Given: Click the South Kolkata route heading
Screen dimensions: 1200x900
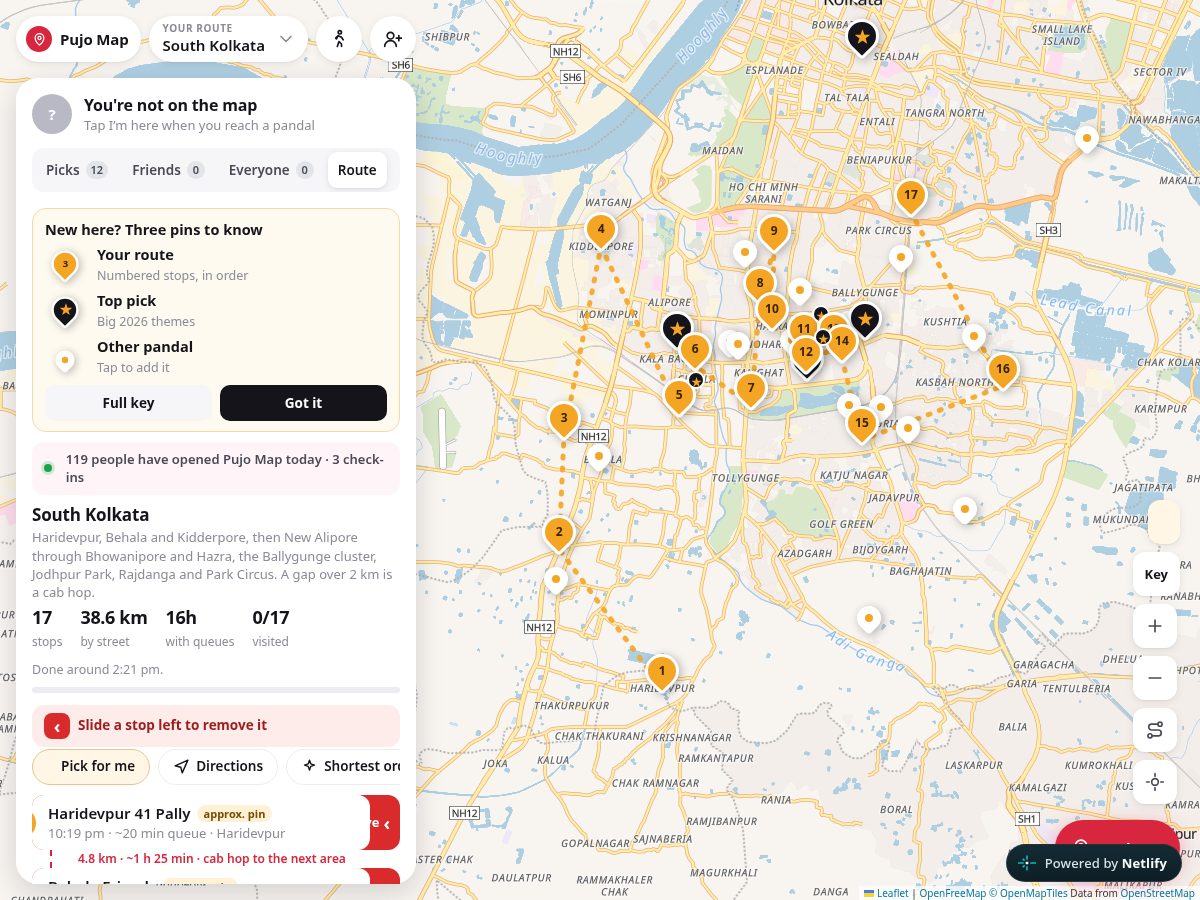Looking at the screenshot, I should pyautogui.click(x=91, y=515).
